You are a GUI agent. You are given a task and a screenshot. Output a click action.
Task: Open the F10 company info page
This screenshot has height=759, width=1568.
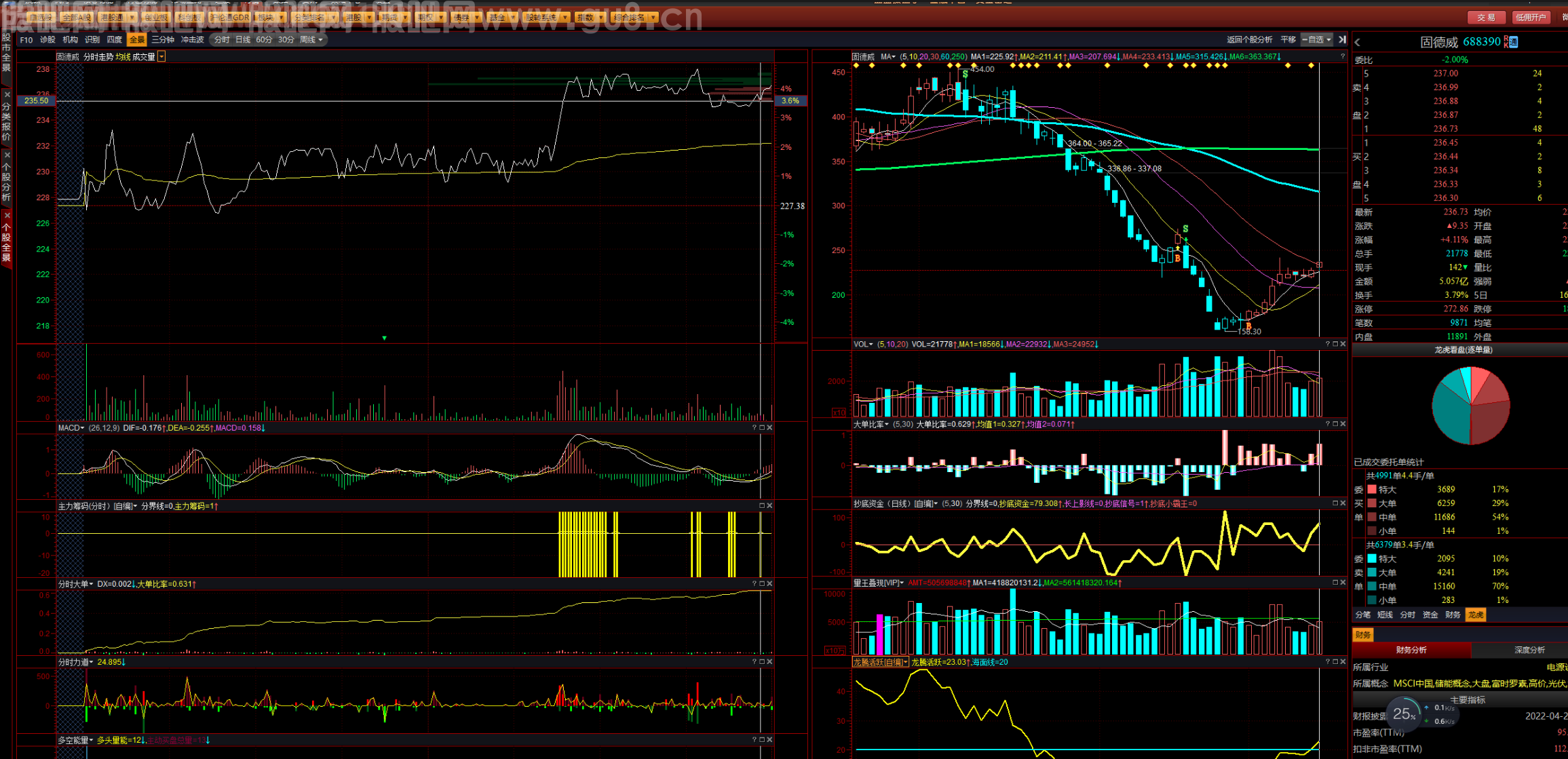(26, 40)
